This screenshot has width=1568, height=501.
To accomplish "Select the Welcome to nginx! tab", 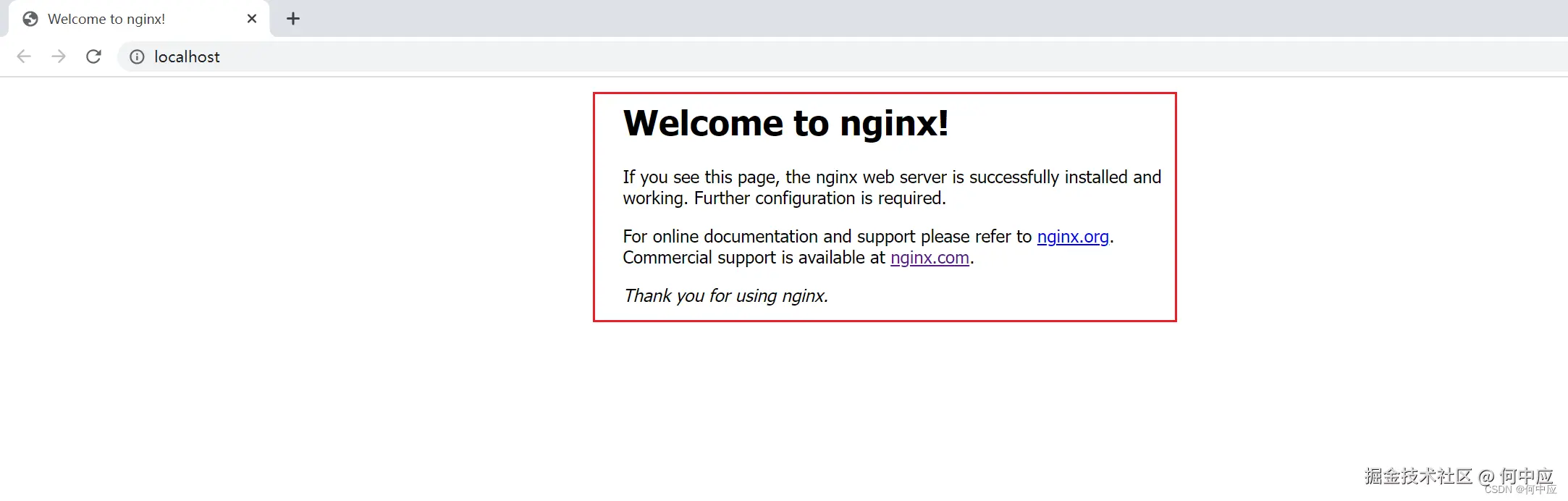I will click(139, 19).
